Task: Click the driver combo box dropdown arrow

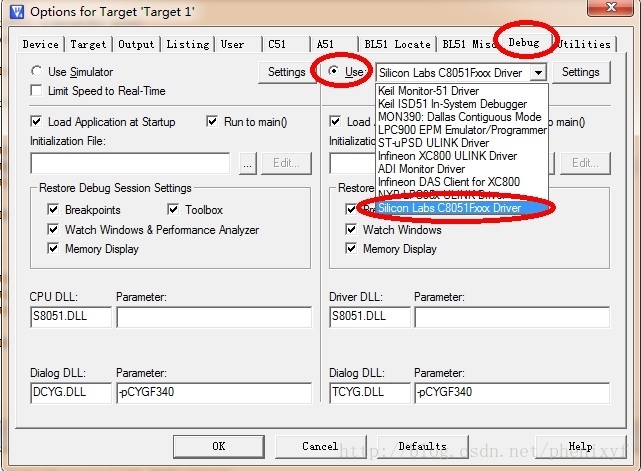Action: [538, 73]
